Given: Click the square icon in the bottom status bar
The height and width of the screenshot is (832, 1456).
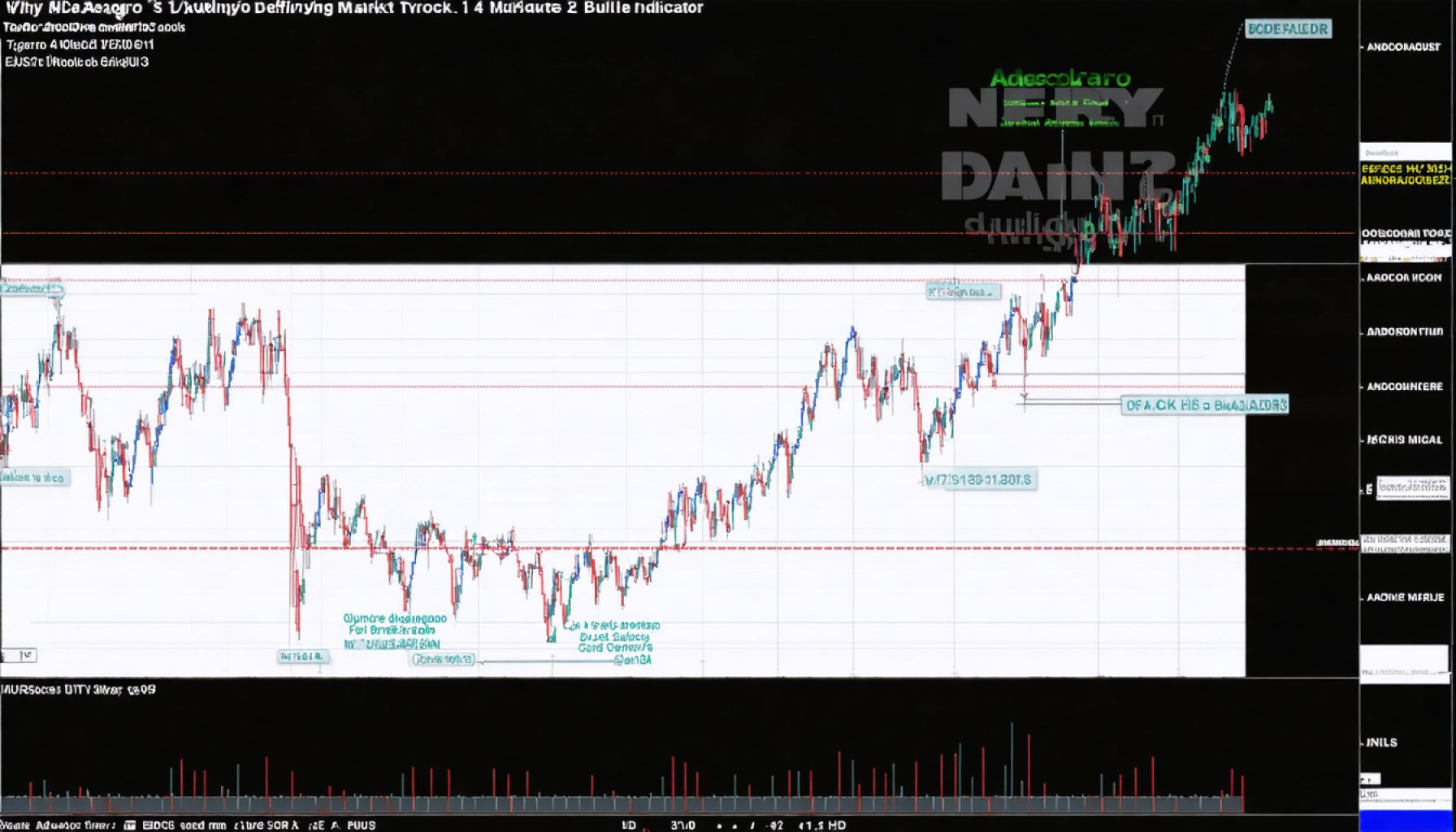Looking at the screenshot, I should [130, 825].
